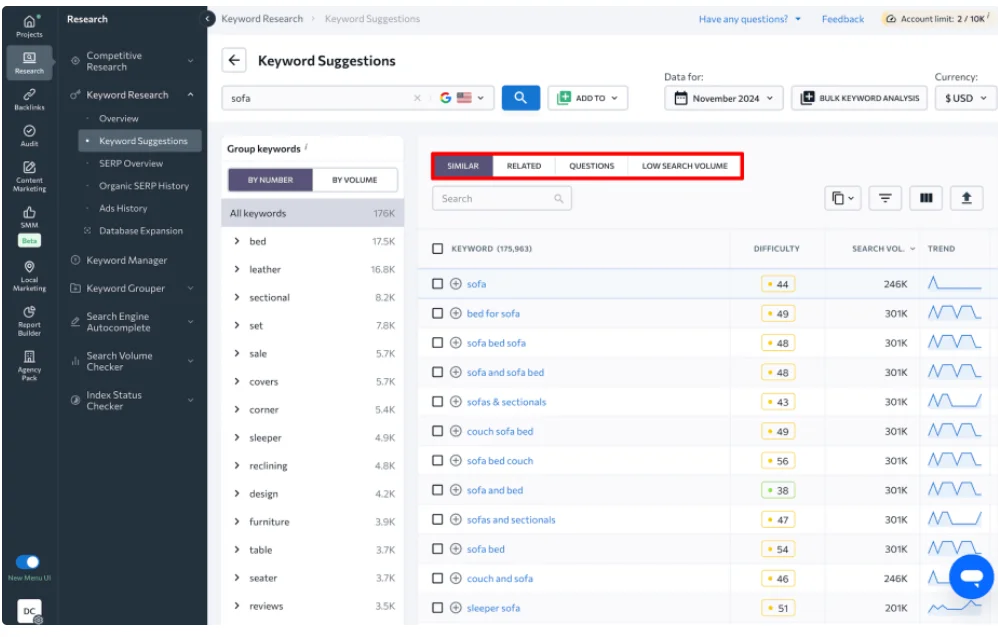Expand the 'leather' keyword group

click(237, 269)
